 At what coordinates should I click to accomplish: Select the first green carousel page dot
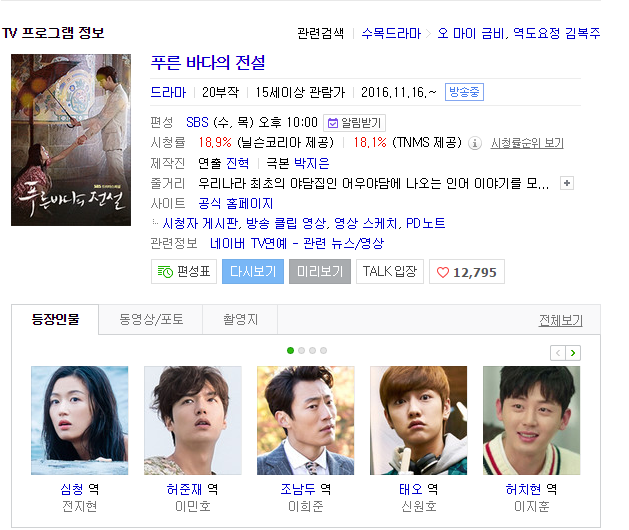pyautogui.click(x=290, y=351)
